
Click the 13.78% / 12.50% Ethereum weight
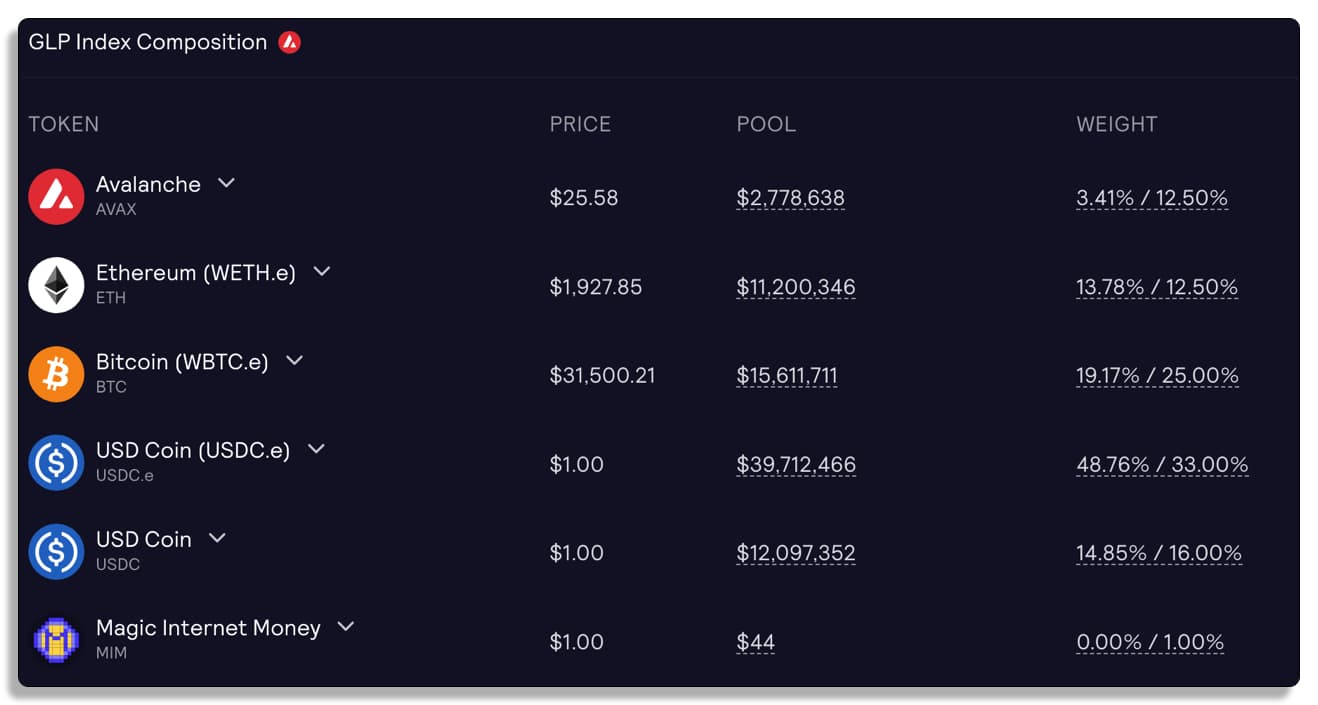point(1157,288)
